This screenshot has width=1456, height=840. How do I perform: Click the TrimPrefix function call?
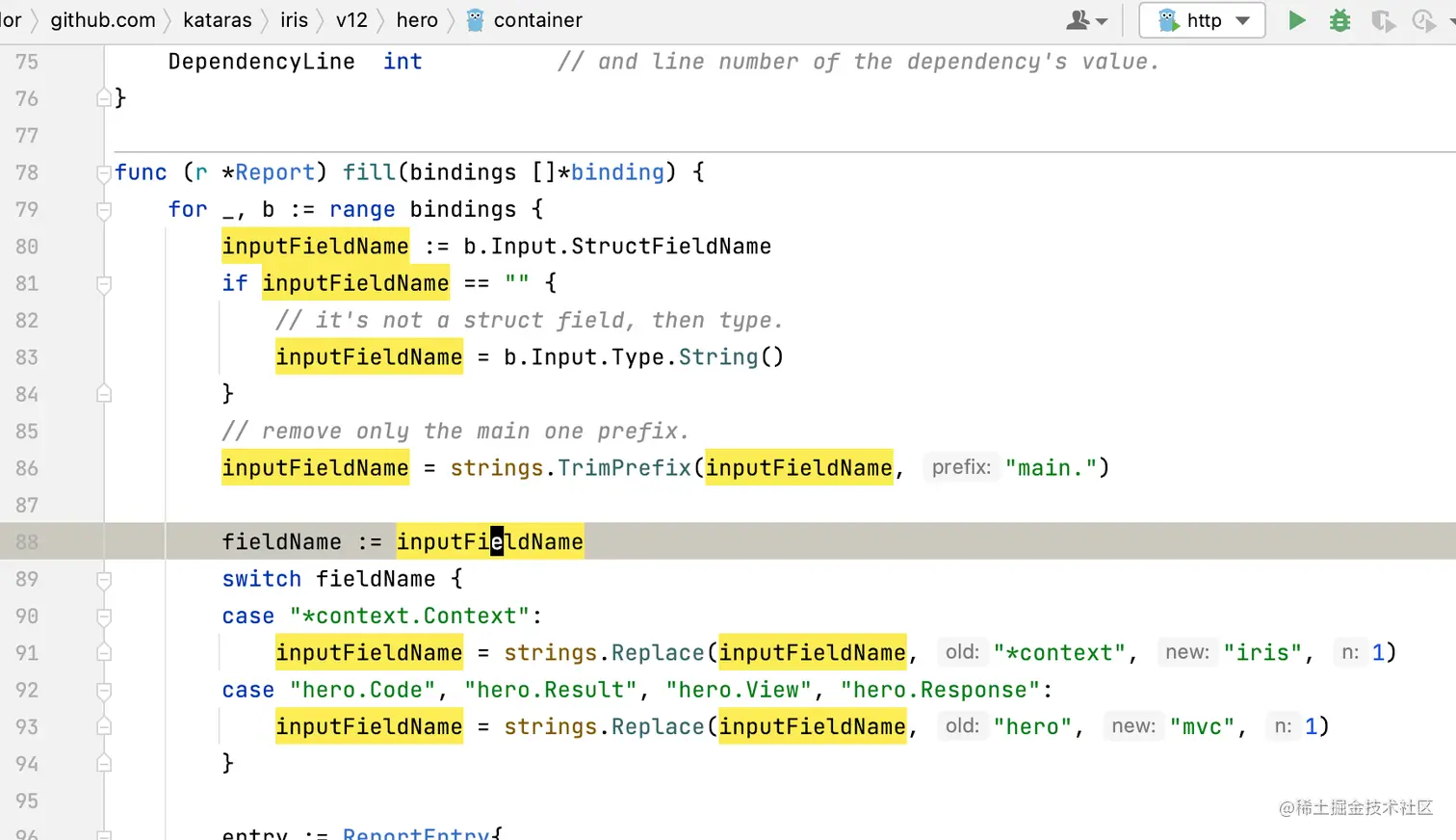point(625,468)
